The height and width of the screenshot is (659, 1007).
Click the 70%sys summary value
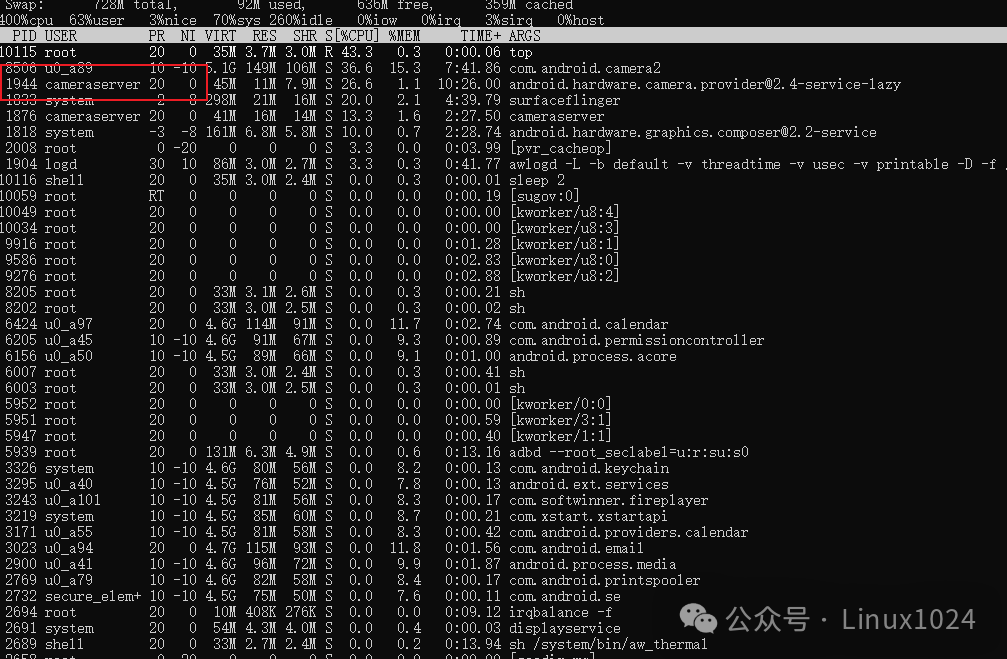(x=238, y=21)
